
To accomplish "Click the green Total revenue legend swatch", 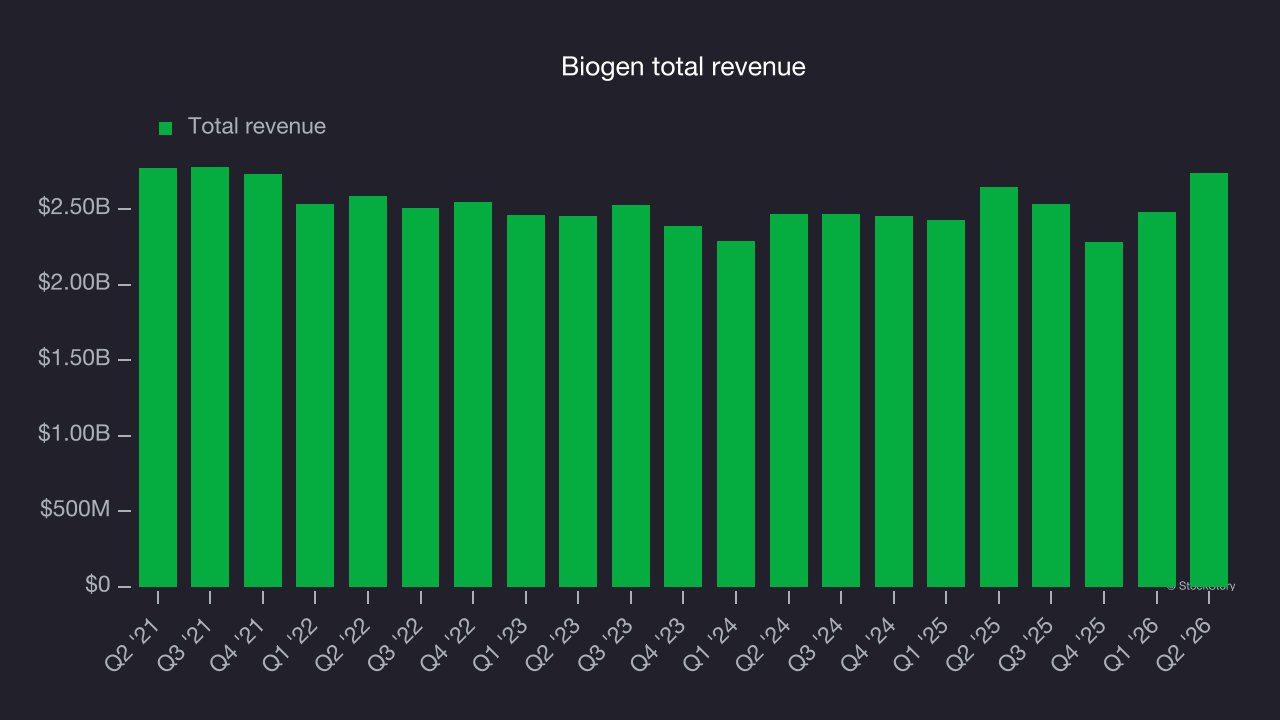I will point(166,128).
